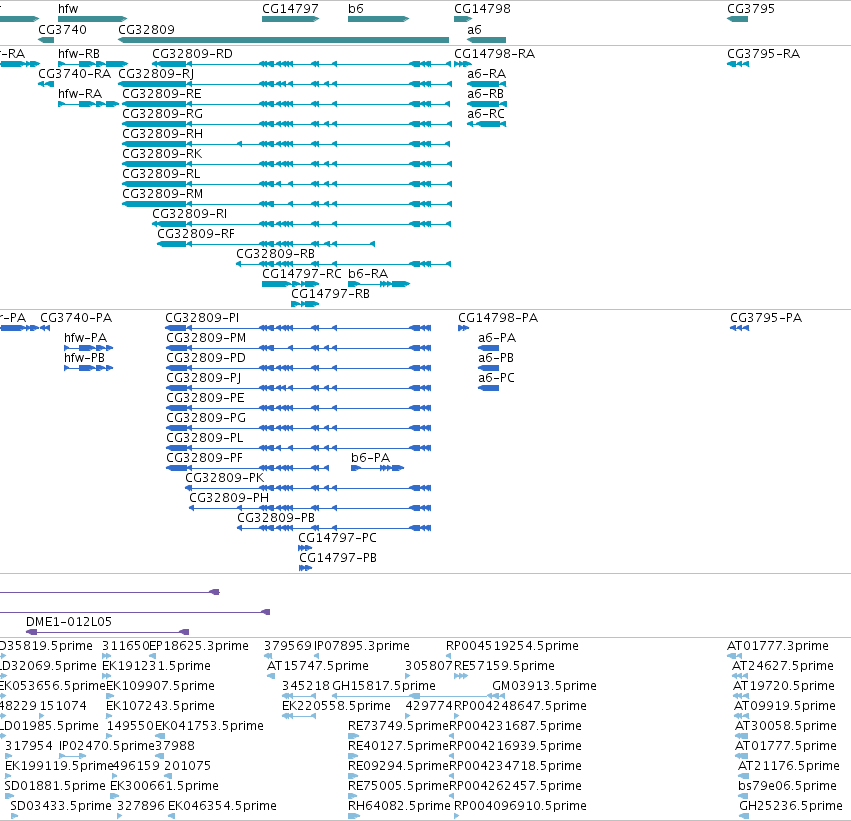851x821 pixels.
Task: Select transcript CG32809-RD
Action: coord(192,54)
